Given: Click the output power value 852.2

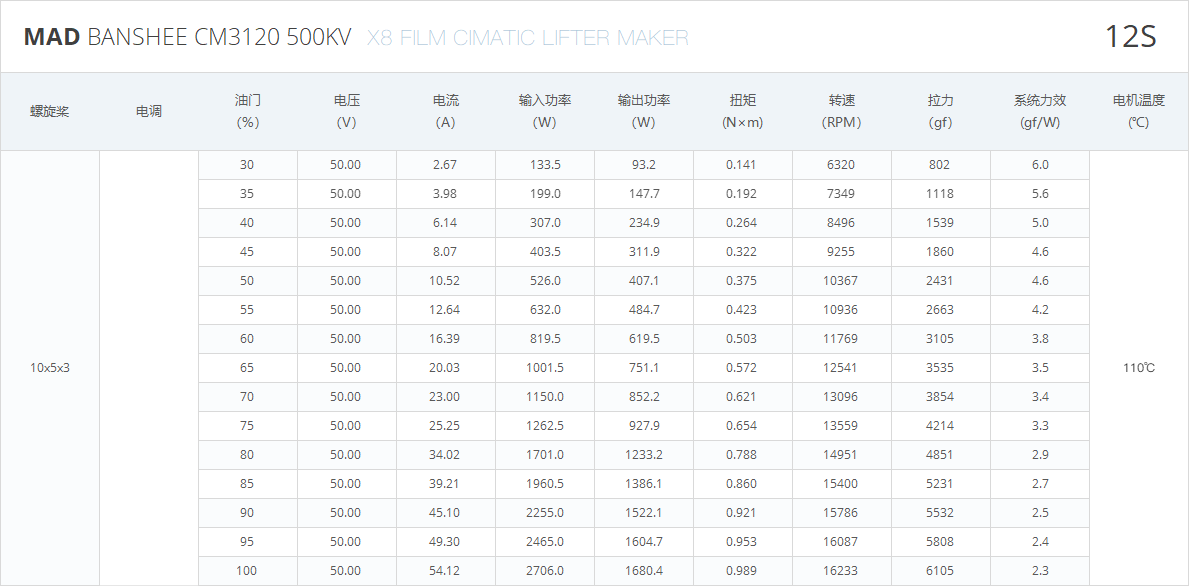Looking at the screenshot, I should tap(644, 396).
